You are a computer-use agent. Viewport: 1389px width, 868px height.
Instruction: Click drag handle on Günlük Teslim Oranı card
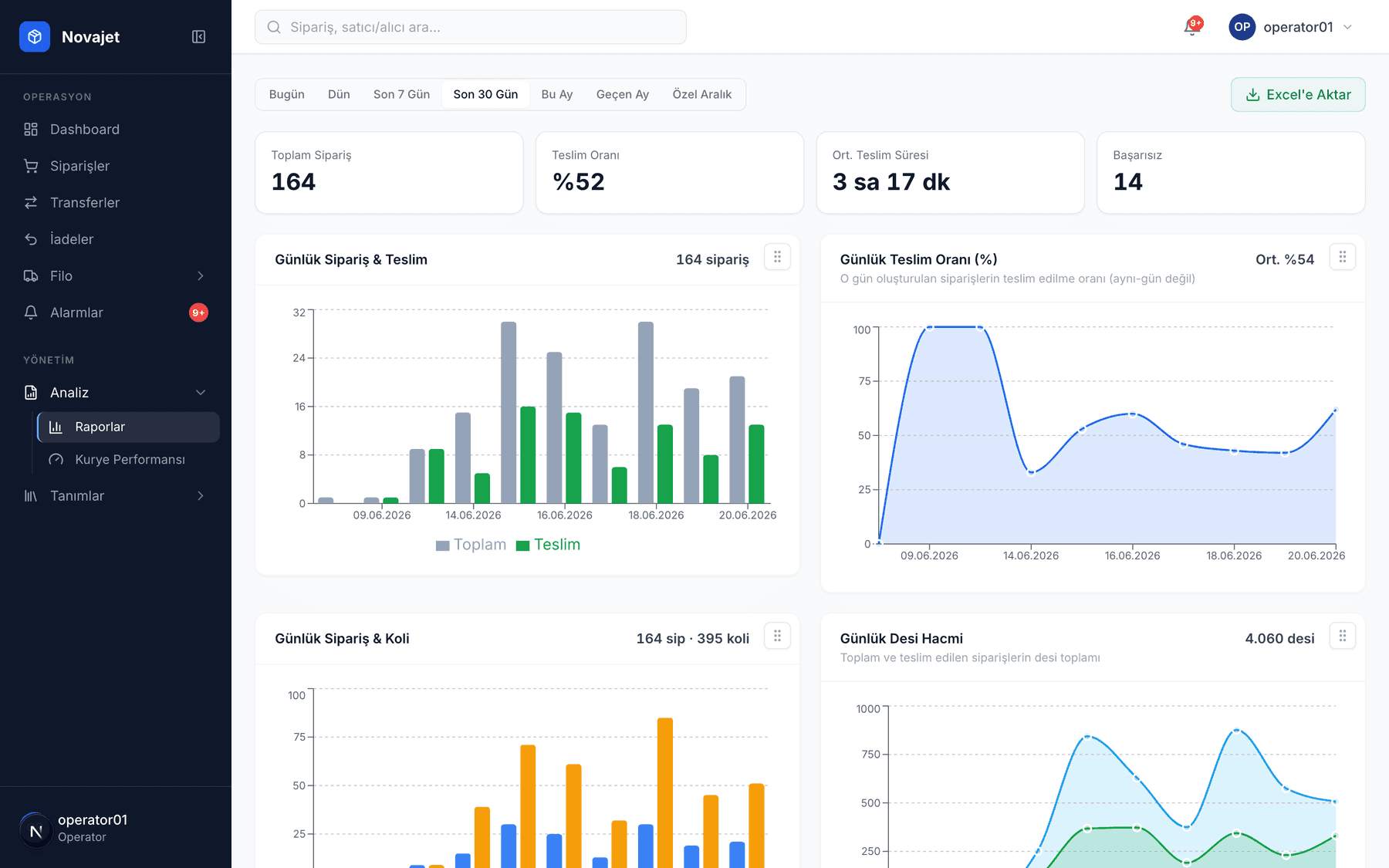click(1342, 257)
